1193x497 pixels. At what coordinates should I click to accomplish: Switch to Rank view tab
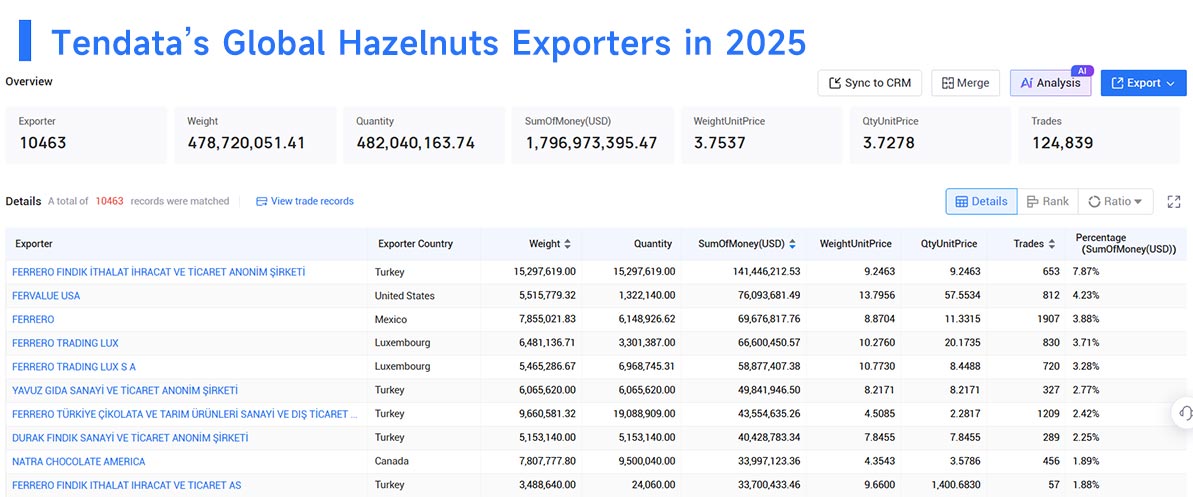point(1048,202)
